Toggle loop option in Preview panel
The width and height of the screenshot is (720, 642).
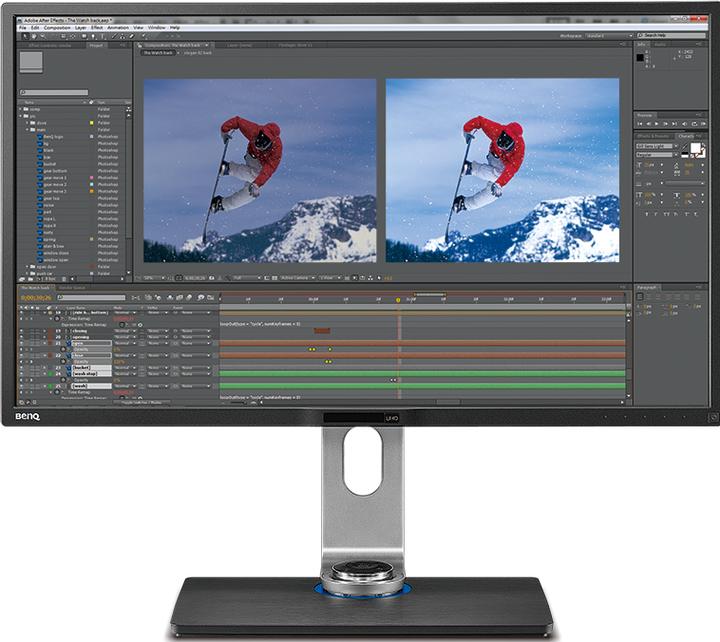695,124
